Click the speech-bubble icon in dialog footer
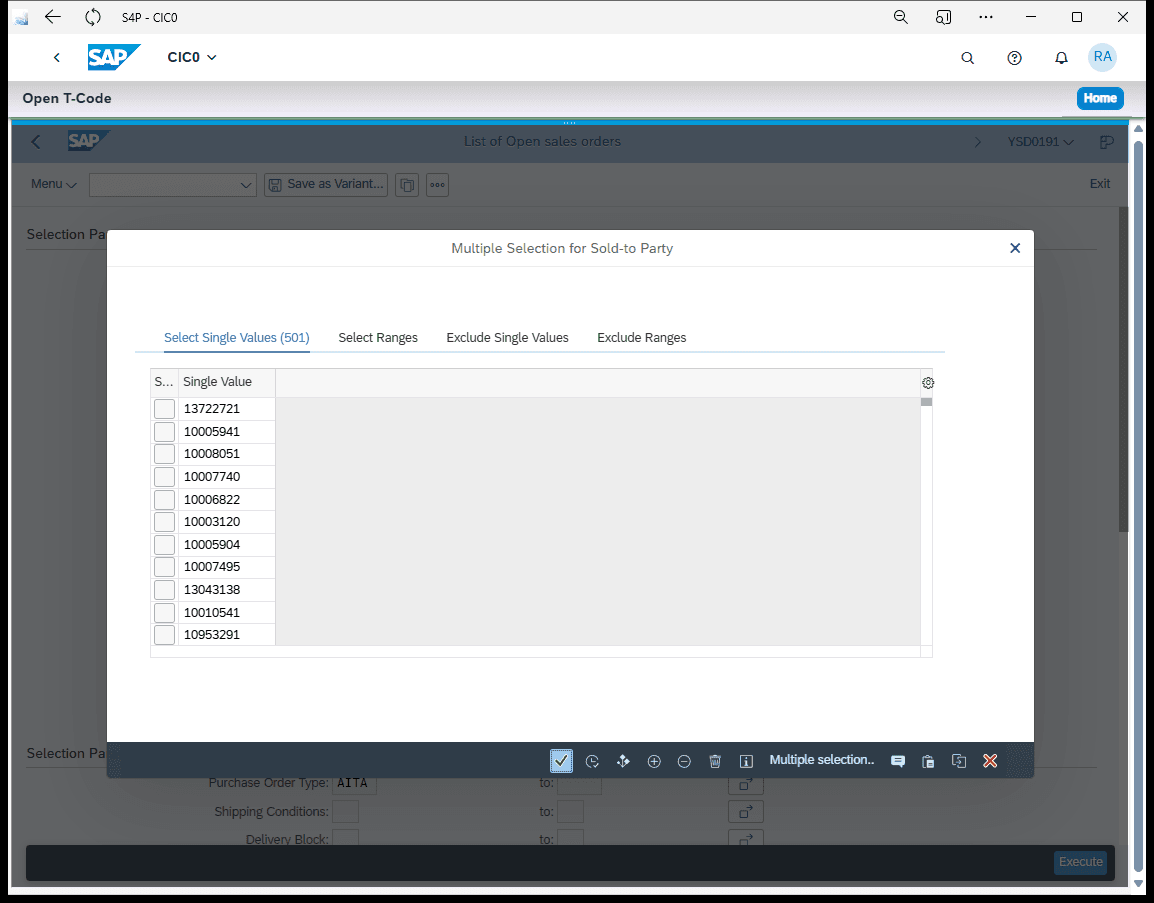The width and height of the screenshot is (1154, 903). click(x=898, y=761)
